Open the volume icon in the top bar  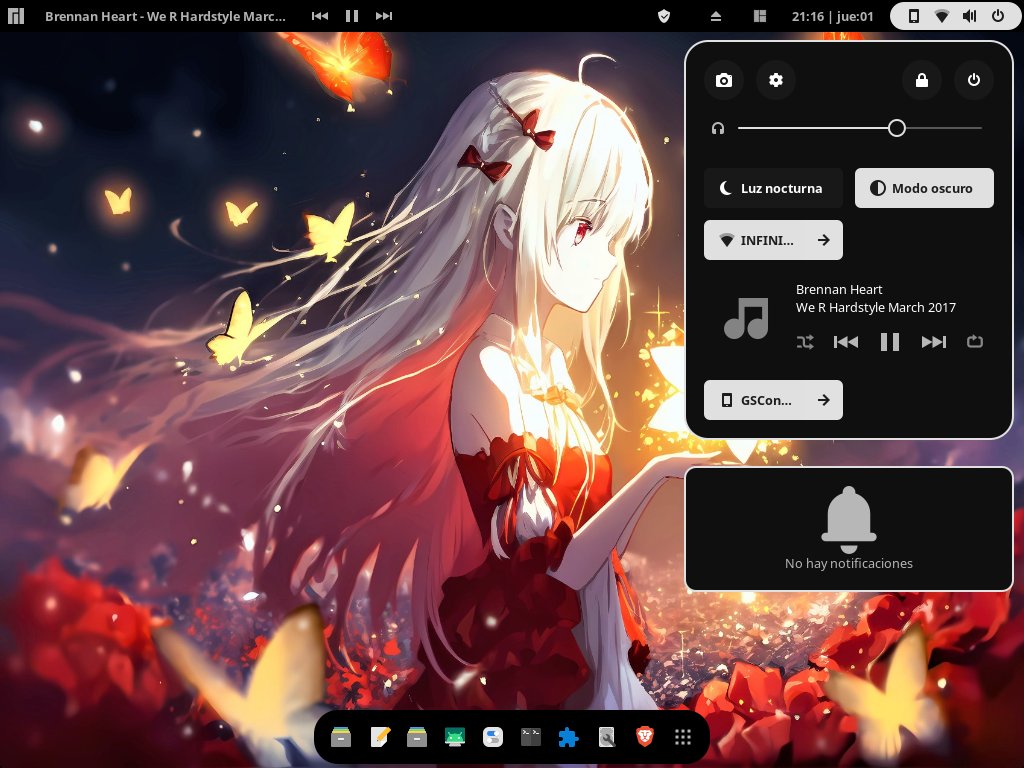click(x=968, y=16)
